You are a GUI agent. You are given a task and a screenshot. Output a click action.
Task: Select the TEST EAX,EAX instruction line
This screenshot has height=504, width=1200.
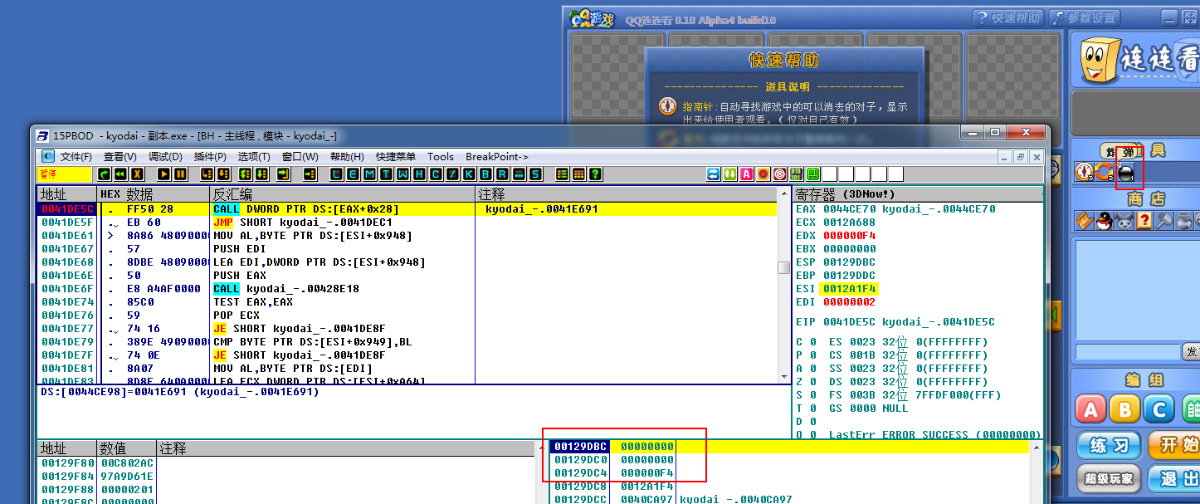tap(406, 300)
